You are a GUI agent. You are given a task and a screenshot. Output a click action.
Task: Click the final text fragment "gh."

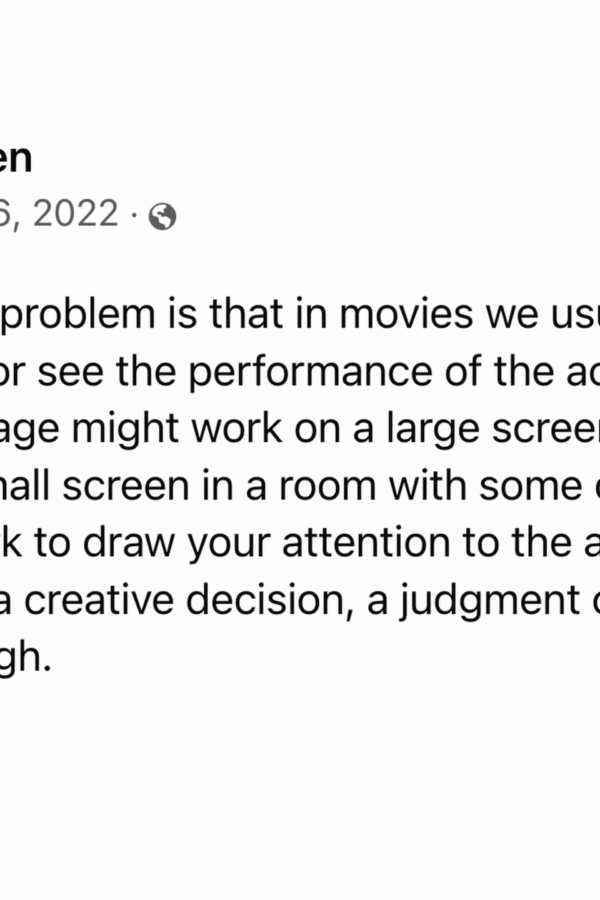(x=25, y=659)
